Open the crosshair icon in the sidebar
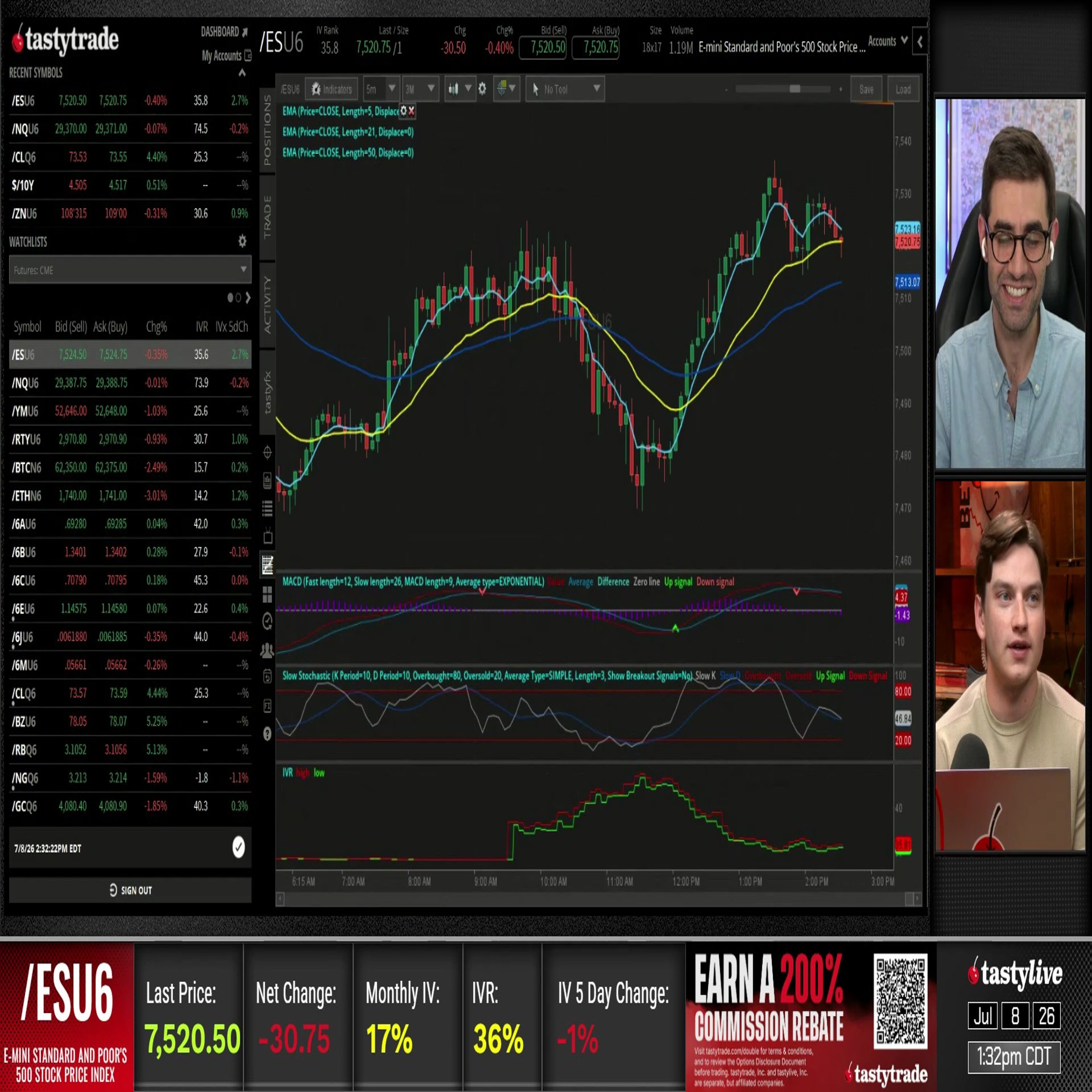Screen dimensions: 1092x1092 click(x=267, y=452)
